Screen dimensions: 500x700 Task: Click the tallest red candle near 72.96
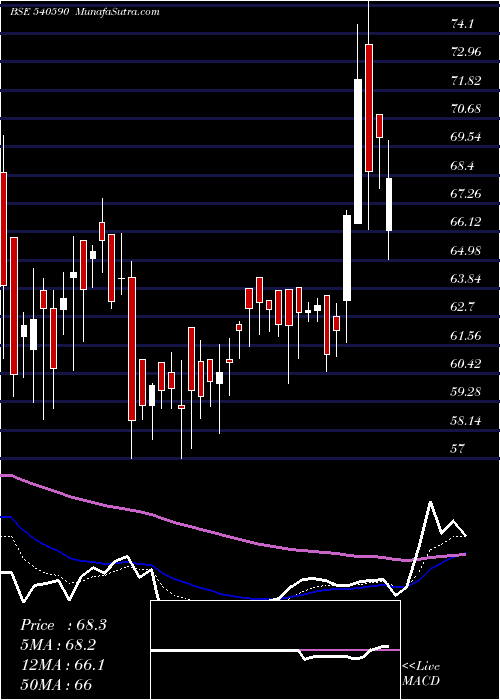coord(369,108)
